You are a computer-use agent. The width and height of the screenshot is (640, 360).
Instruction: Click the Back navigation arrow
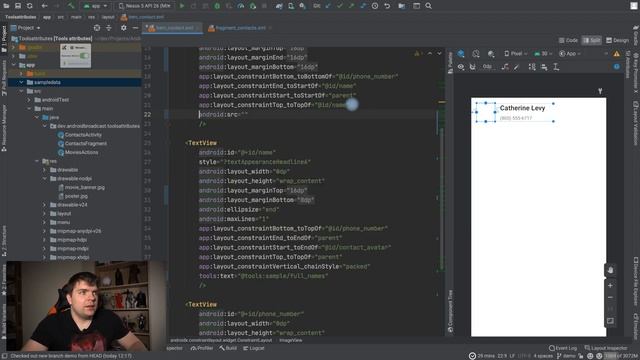[44, 6]
